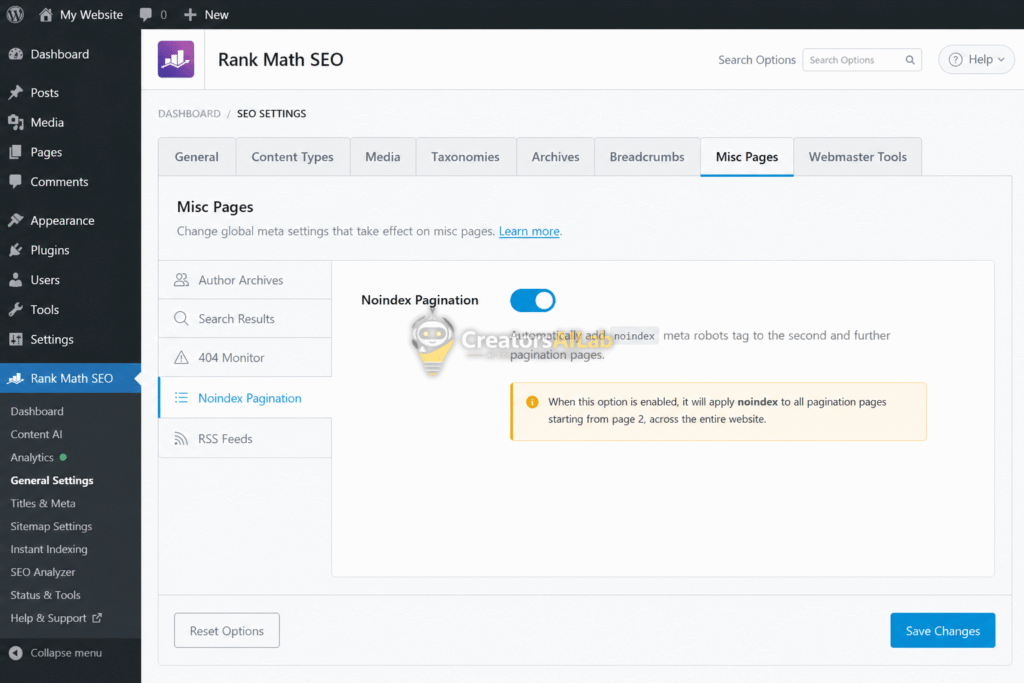Click the Help question mark icon

tap(955, 59)
